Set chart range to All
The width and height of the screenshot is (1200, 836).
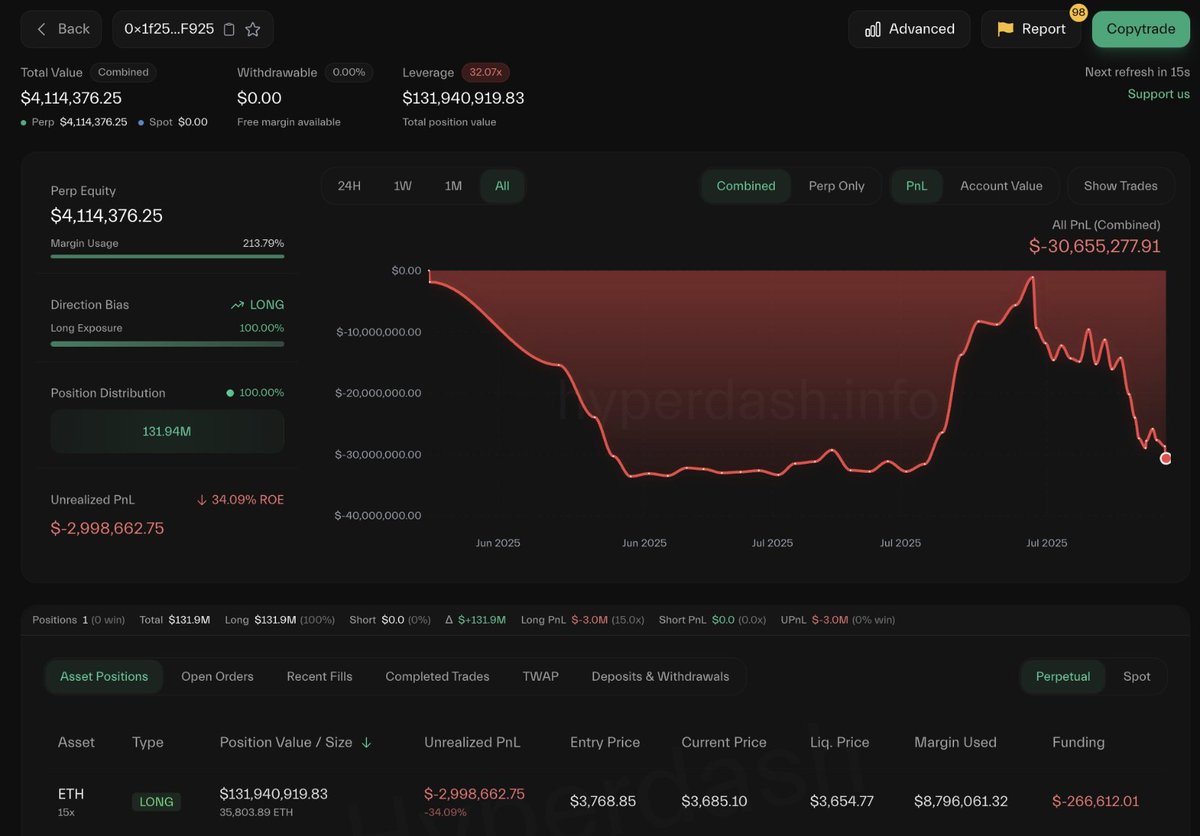click(x=502, y=186)
